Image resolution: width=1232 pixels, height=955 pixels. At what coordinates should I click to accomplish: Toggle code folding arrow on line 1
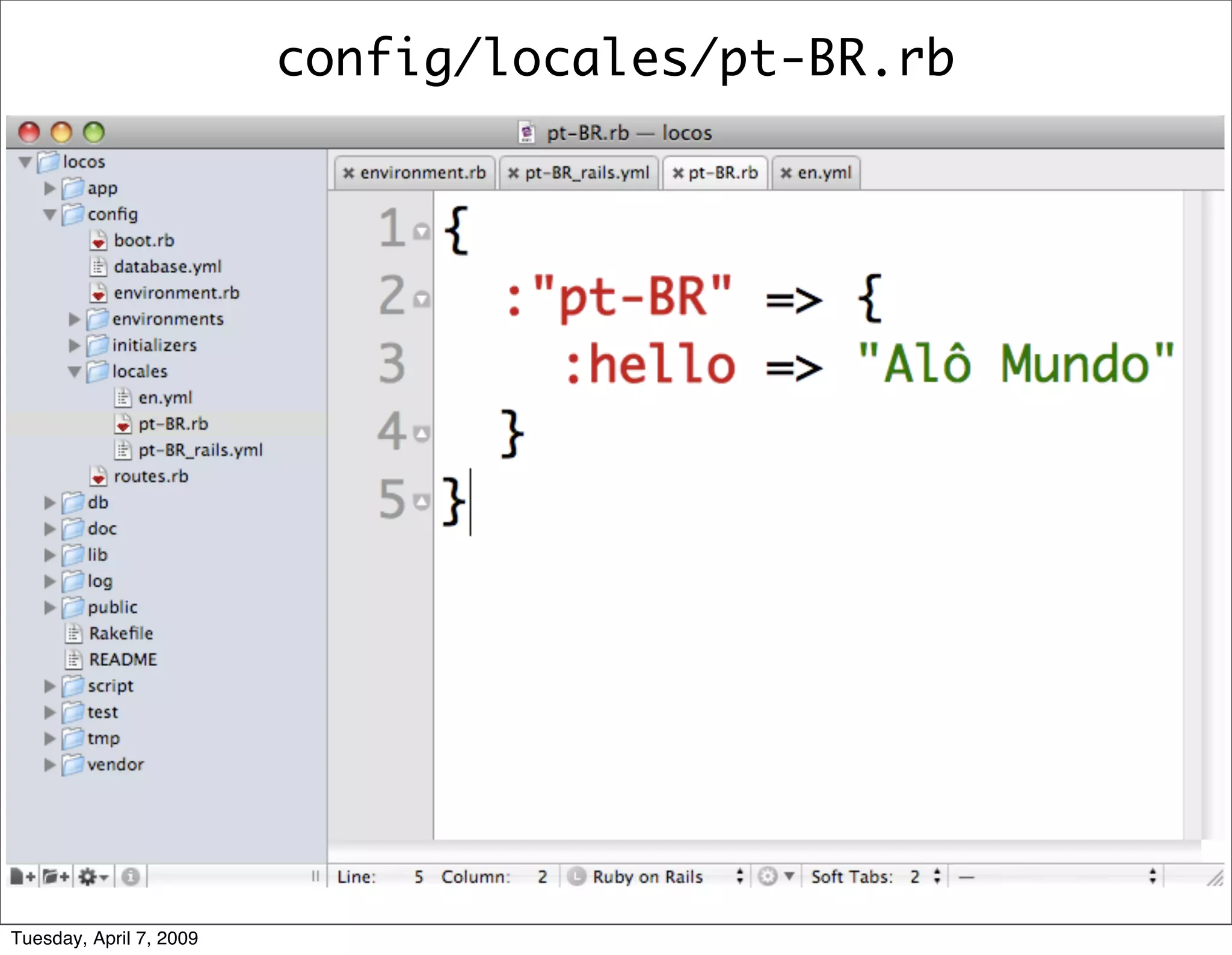tap(422, 231)
